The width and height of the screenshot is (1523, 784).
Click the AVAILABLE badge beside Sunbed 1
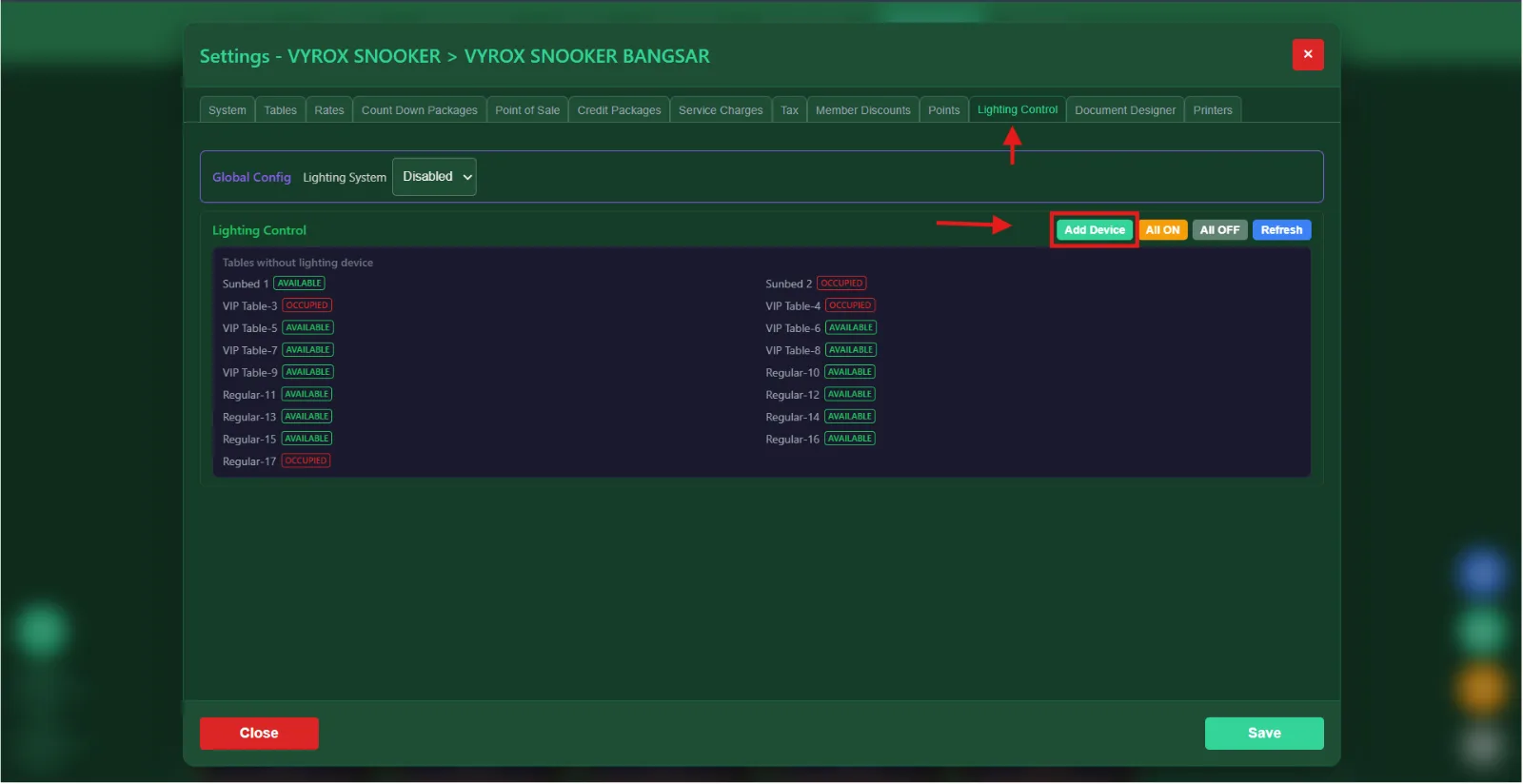point(299,284)
